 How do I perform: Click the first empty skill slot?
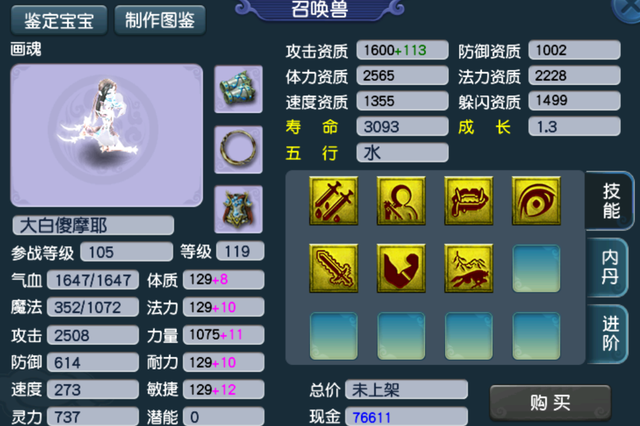coord(536,268)
